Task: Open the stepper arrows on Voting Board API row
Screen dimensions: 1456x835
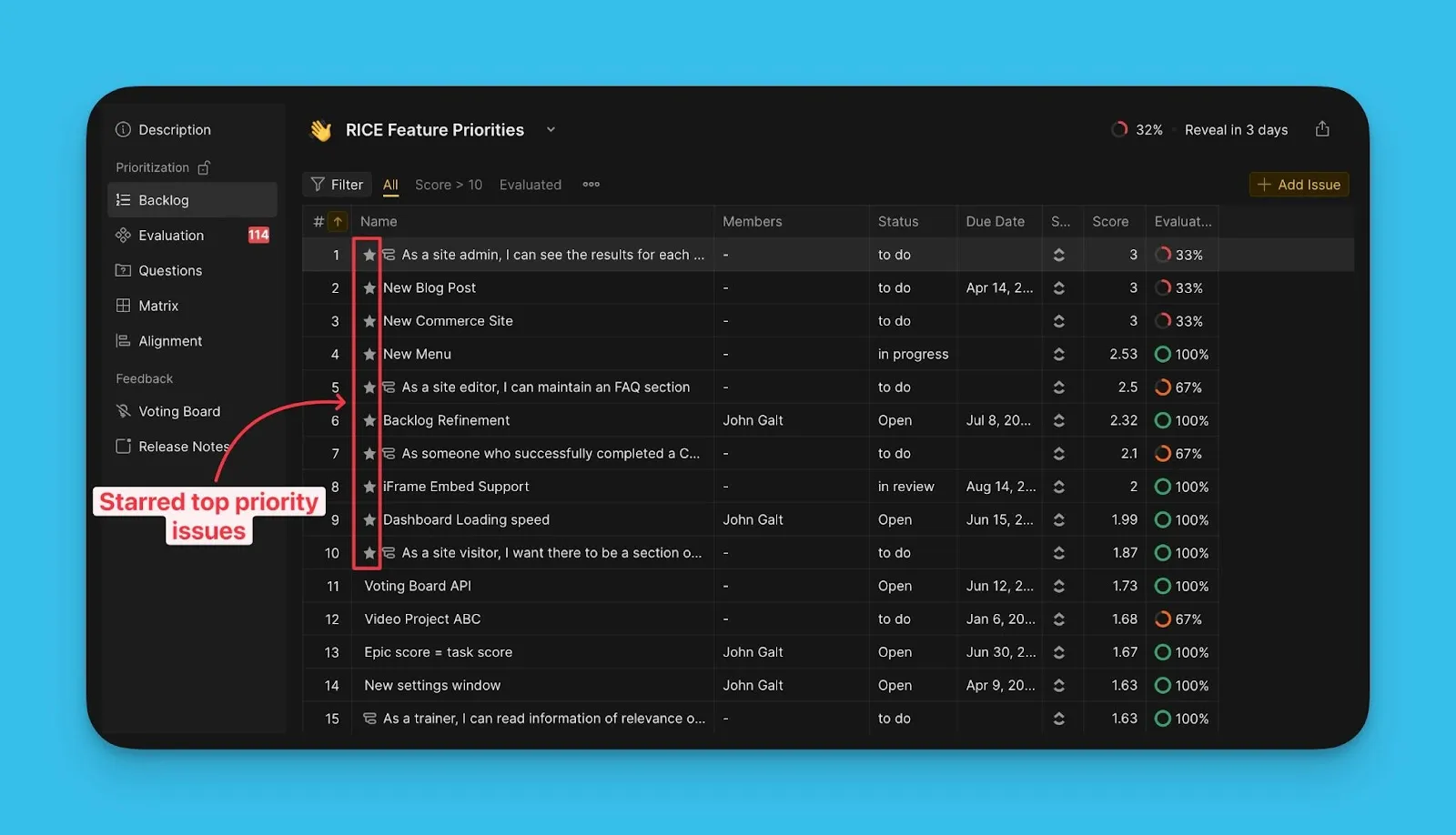Action: [x=1059, y=587]
